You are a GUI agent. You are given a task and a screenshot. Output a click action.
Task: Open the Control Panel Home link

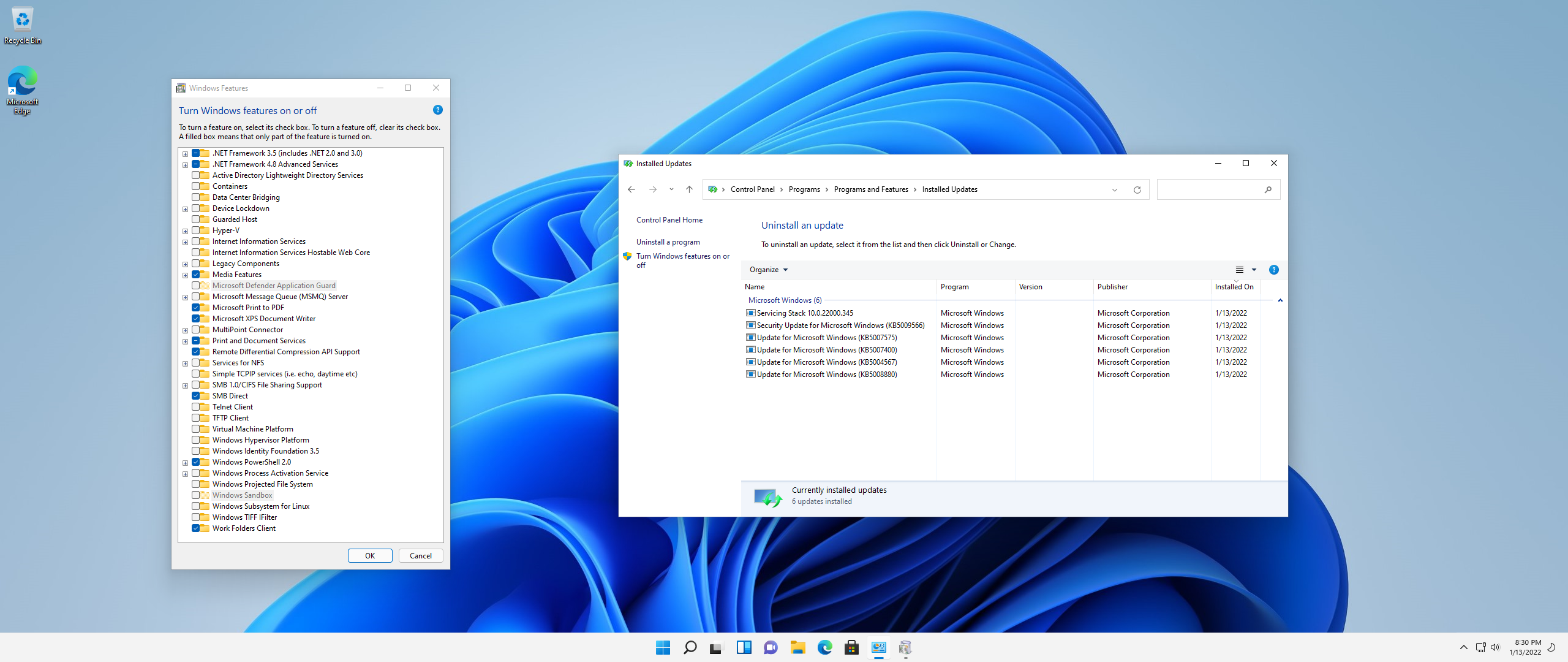pos(669,220)
